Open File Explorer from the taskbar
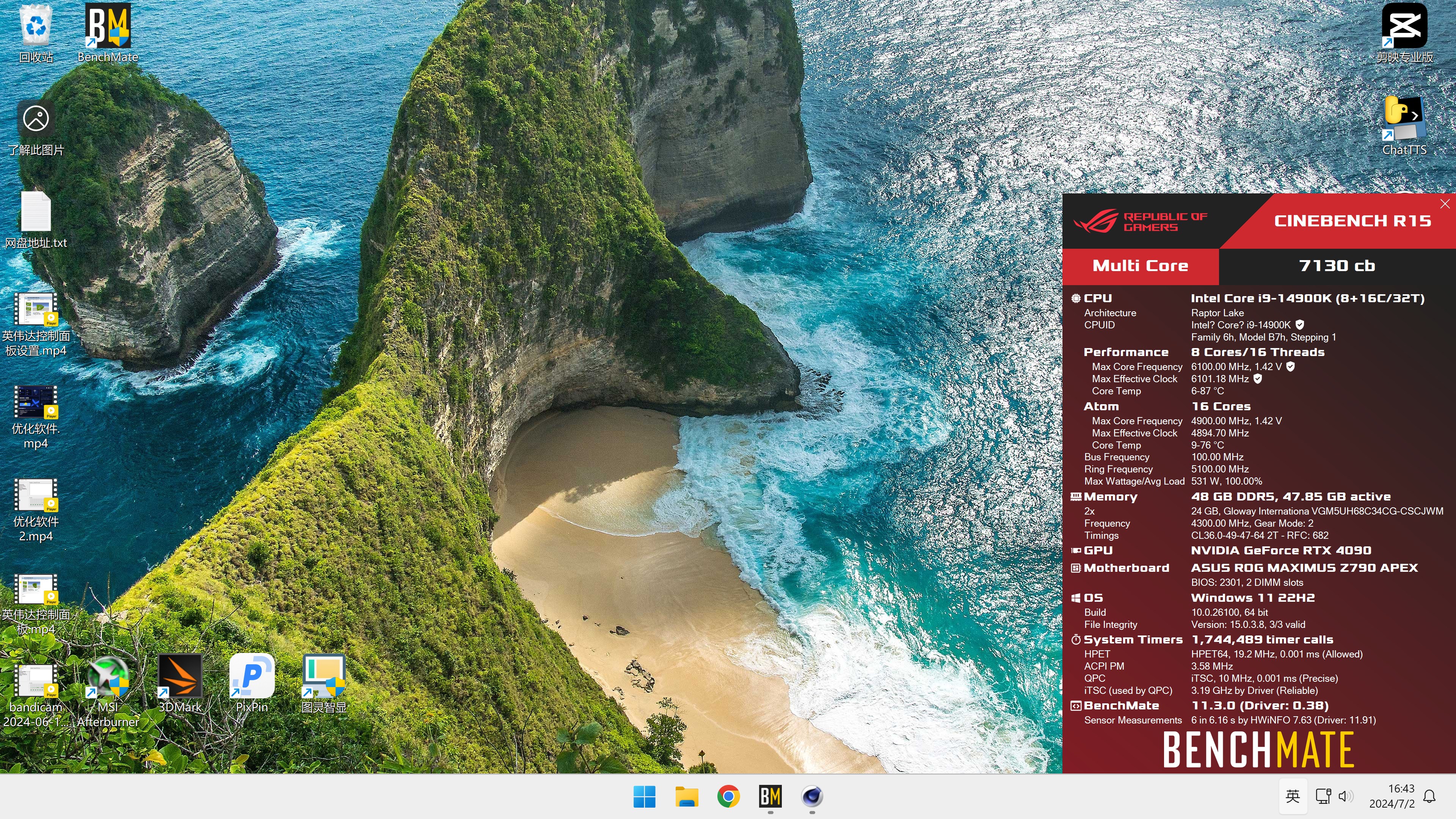The width and height of the screenshot is (1456, 819). tap(686, 796)
